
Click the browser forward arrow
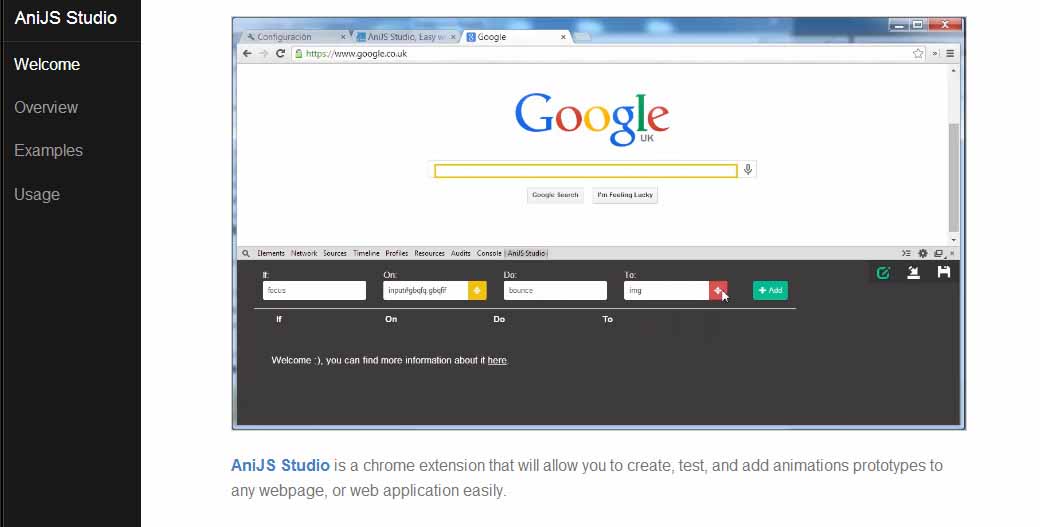[x=263, y=54]
